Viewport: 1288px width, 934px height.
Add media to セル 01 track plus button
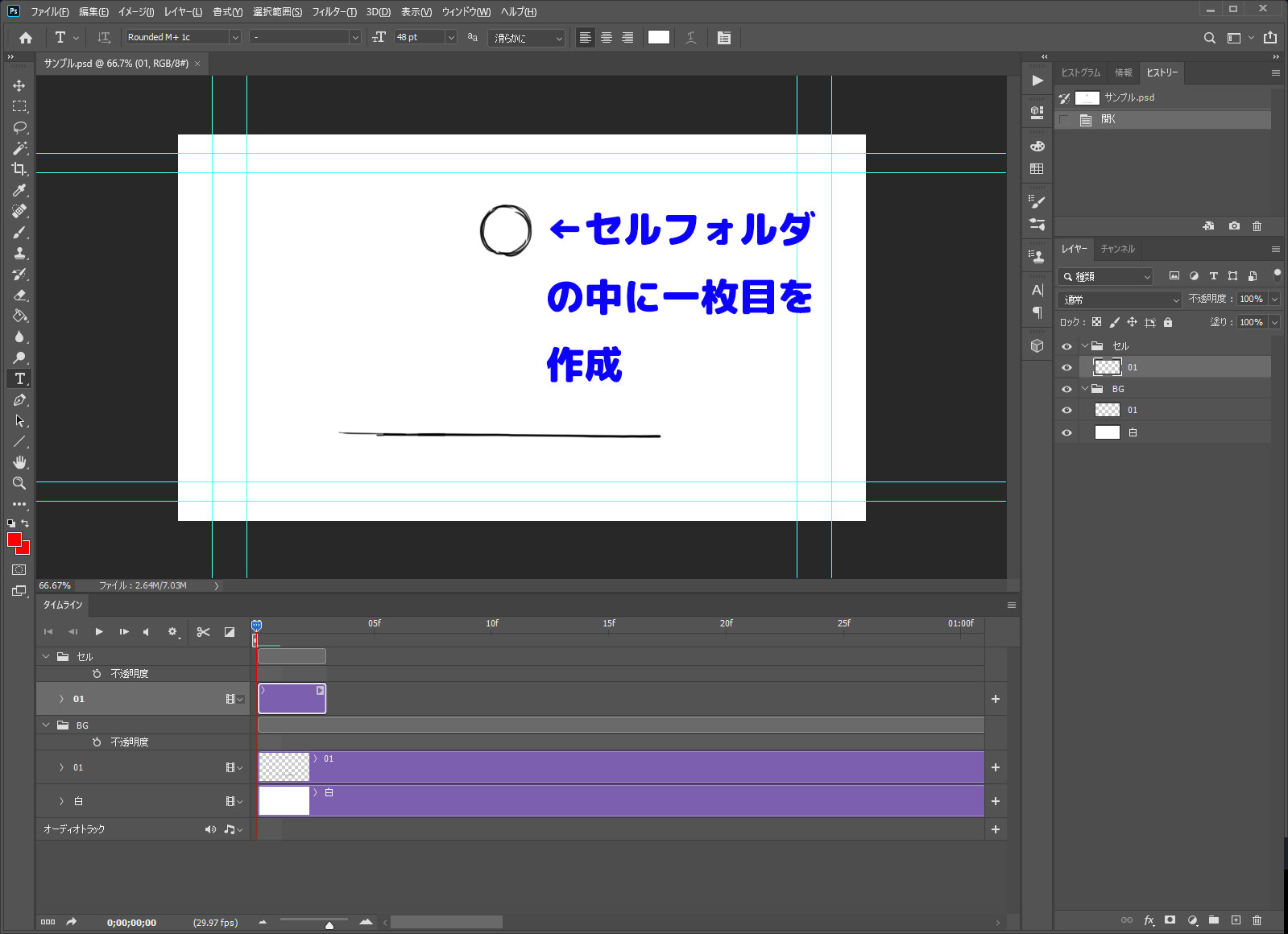tap(996, 699)
